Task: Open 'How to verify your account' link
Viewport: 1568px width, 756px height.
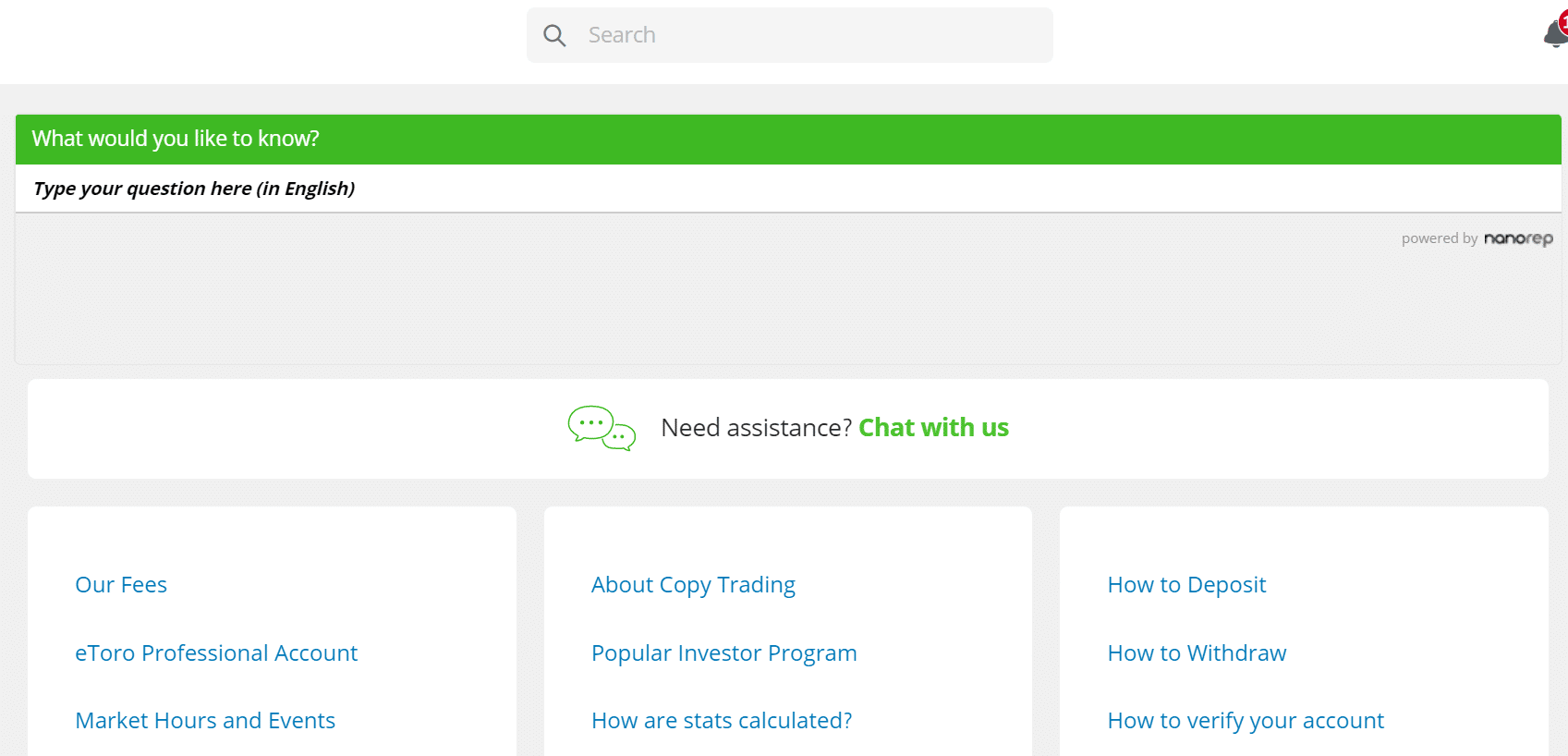Action: click(x=1246, y=721)
